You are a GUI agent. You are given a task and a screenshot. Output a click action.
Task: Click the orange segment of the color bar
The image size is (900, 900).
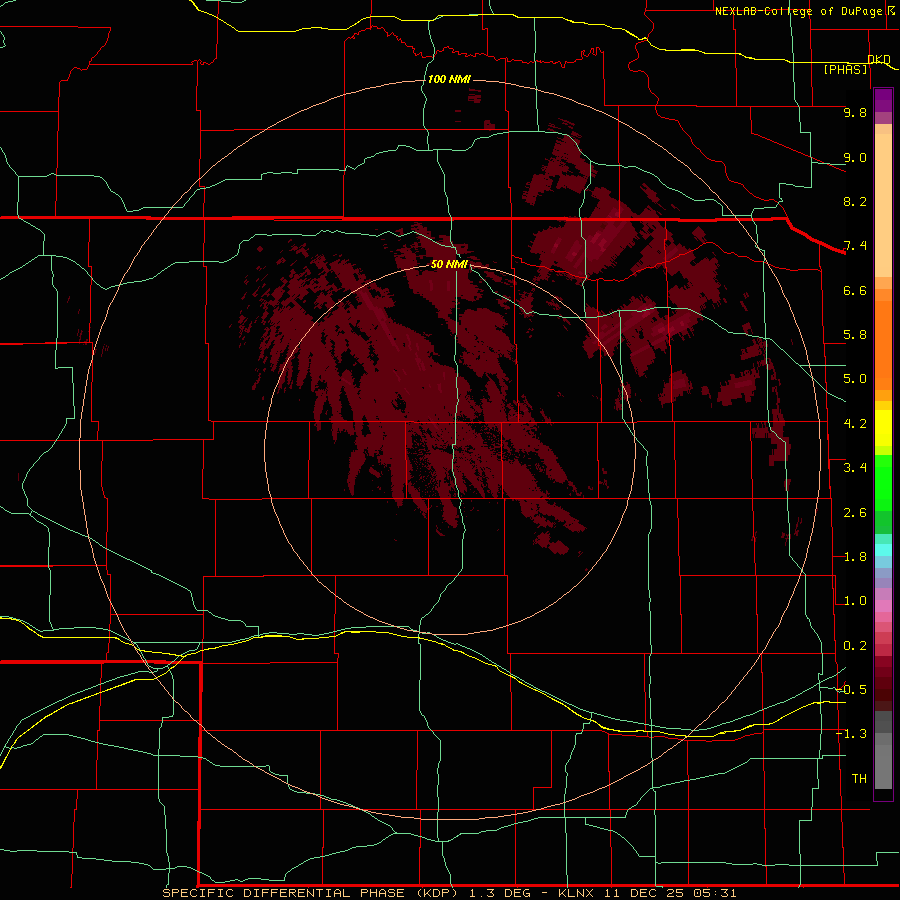coord(883,344)
